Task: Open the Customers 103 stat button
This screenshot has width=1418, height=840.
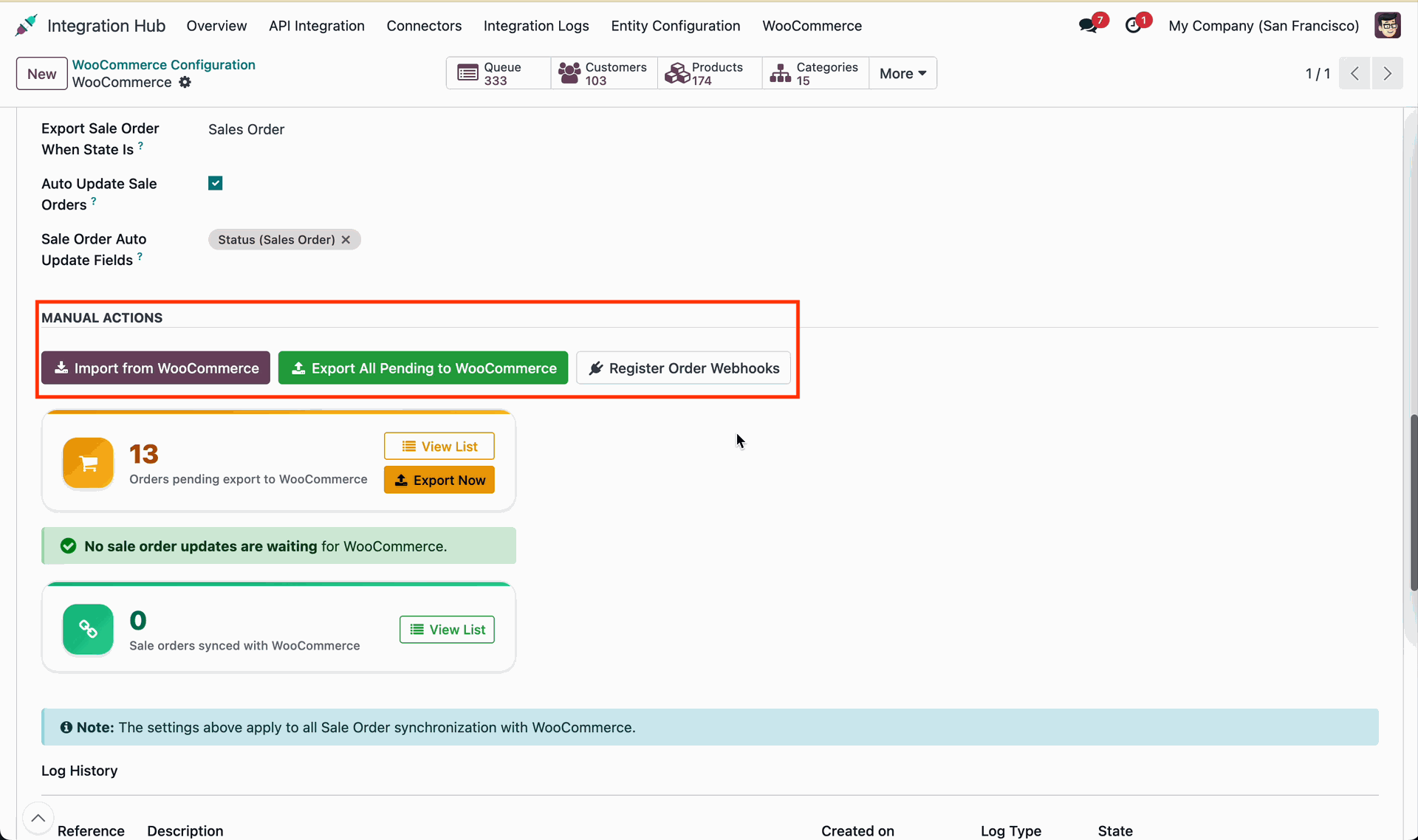Action: point(604,73)
